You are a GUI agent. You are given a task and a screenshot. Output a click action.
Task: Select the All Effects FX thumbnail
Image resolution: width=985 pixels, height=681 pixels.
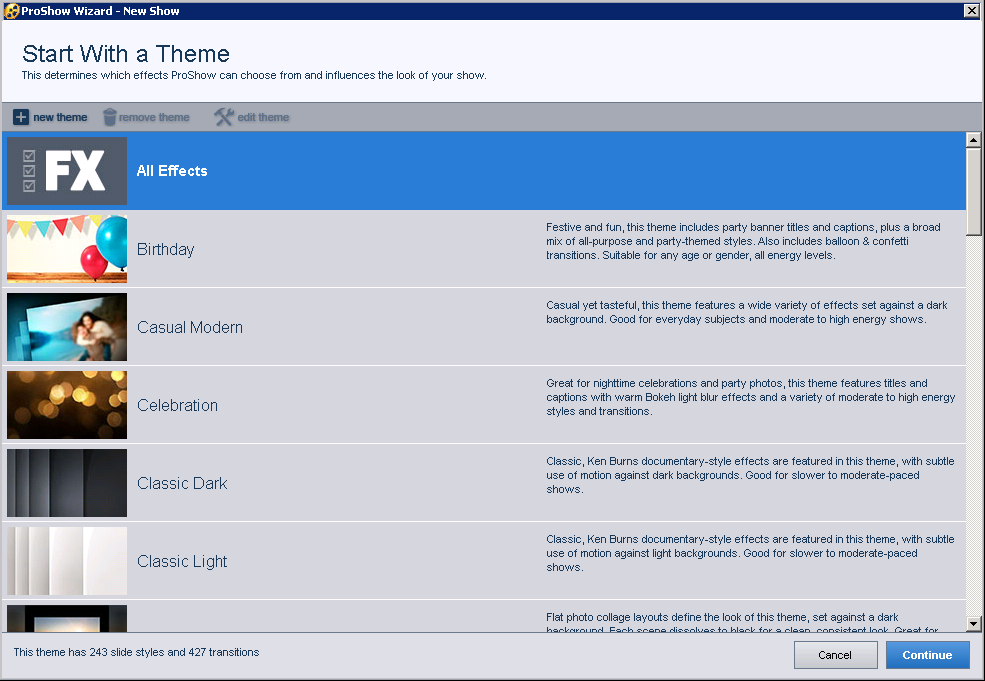click(x=67, y=171)
